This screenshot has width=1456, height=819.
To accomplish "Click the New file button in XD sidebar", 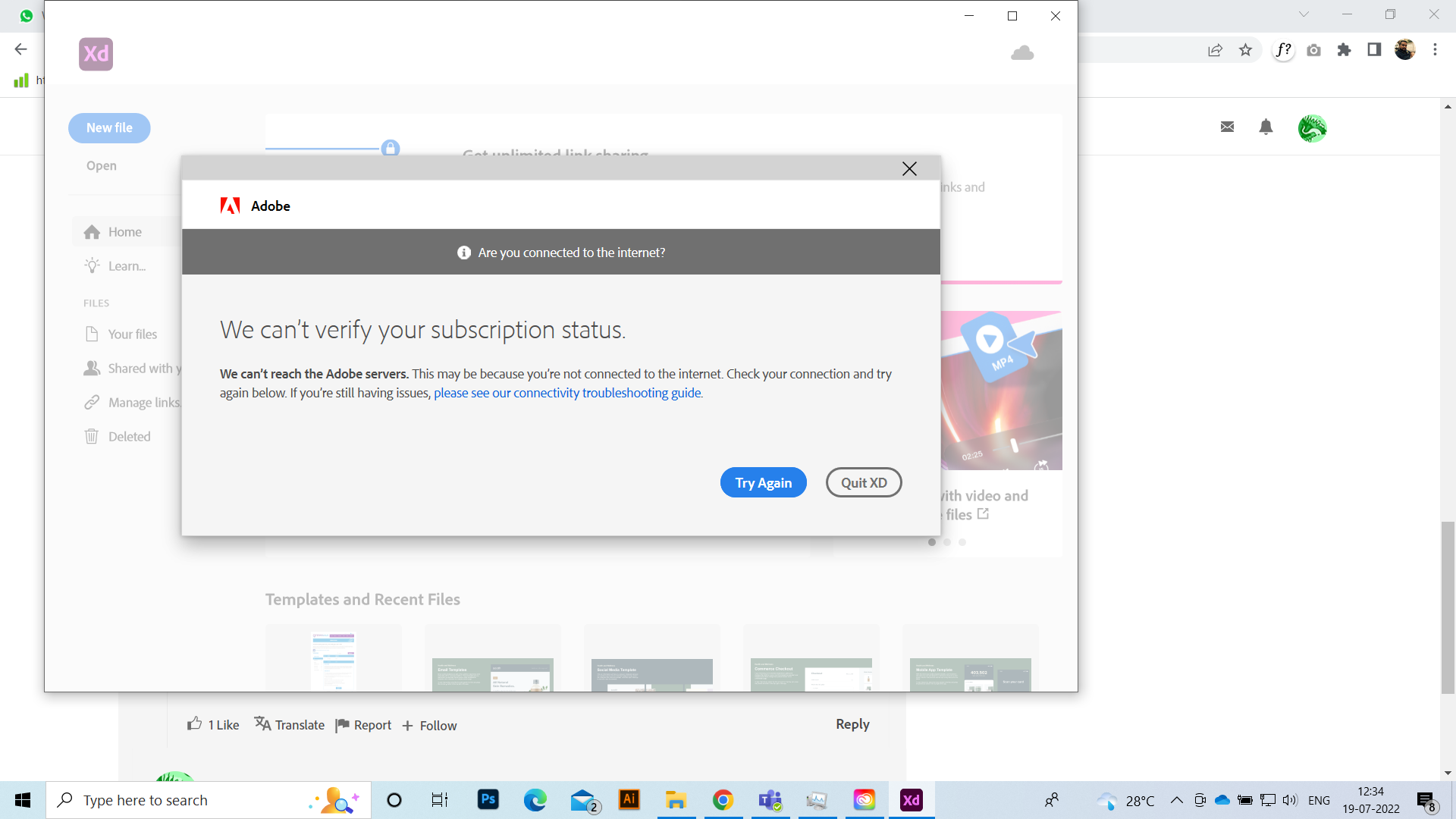I will pyautogui.click(x=109, y=127).
